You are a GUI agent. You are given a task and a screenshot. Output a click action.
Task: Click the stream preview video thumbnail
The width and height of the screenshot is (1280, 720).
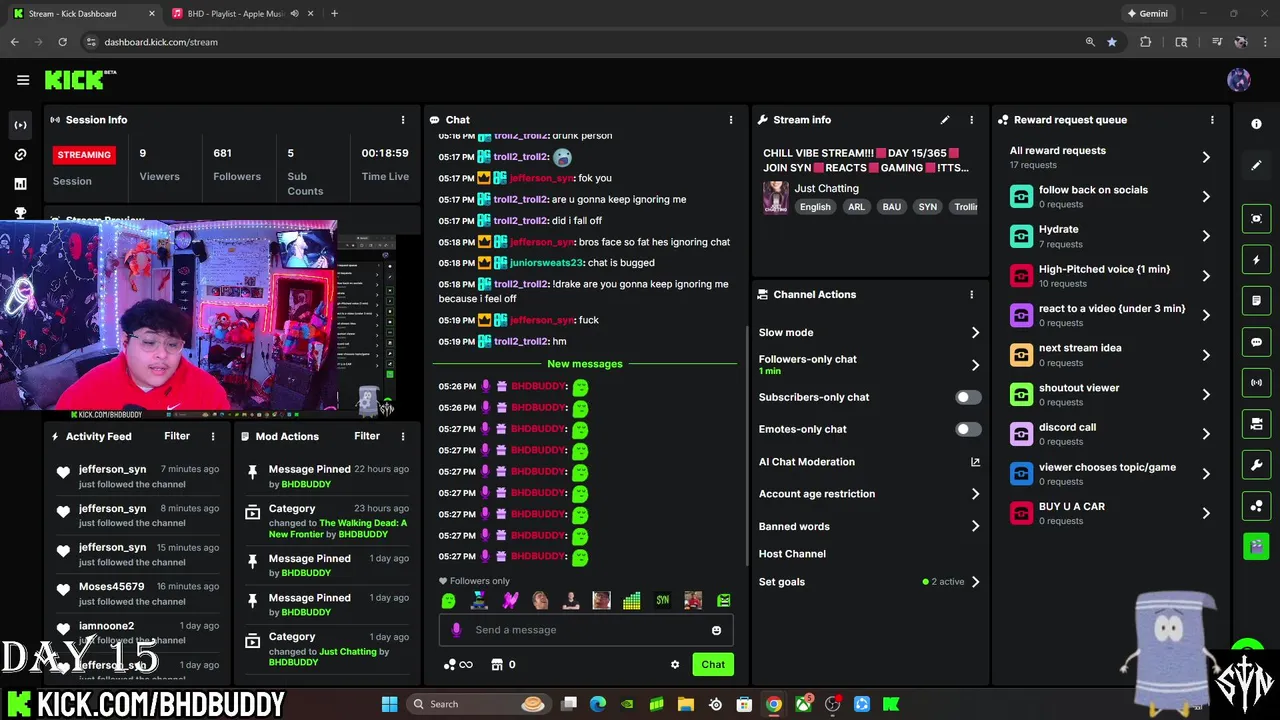(170, 316)
